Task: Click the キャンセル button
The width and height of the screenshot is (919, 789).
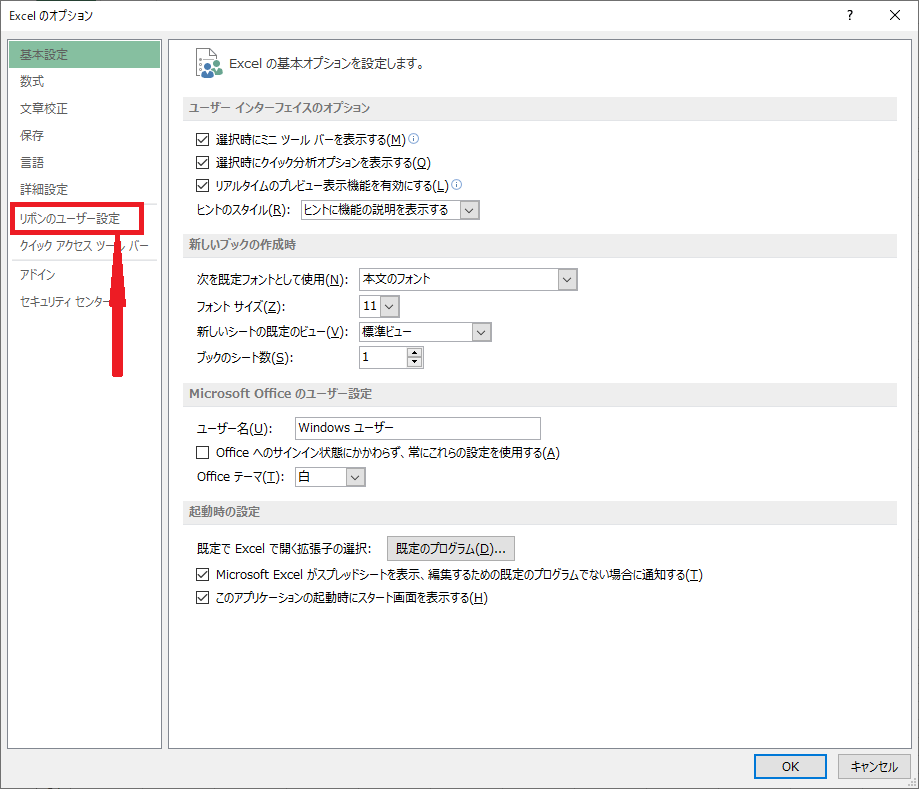Action: pyautogui.click(x=874, y=766)
